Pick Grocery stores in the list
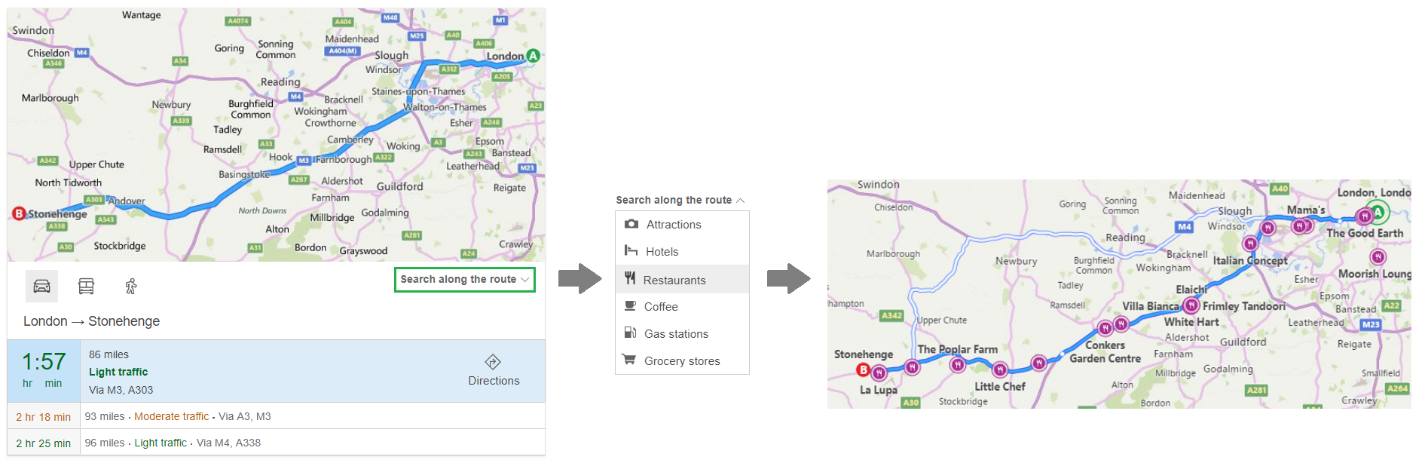Screen dimensions: 1428x463 (682, 361)
